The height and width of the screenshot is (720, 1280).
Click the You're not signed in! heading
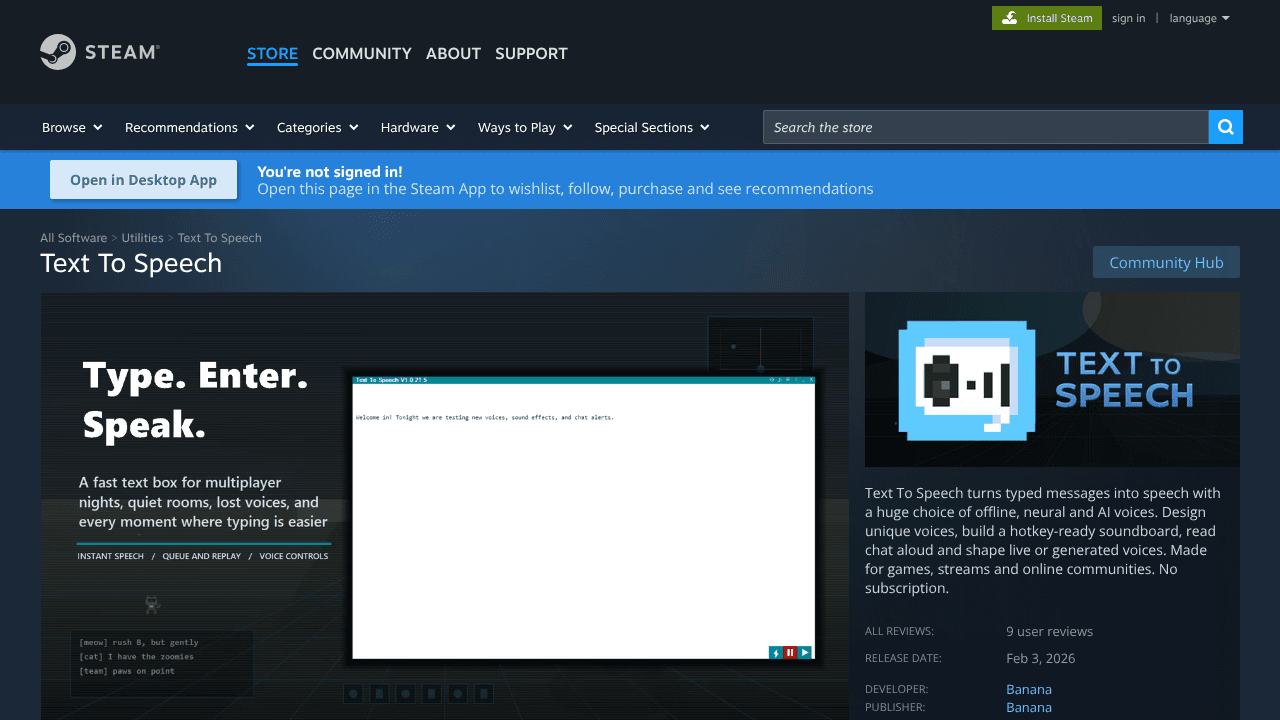[x=330, y=171]
